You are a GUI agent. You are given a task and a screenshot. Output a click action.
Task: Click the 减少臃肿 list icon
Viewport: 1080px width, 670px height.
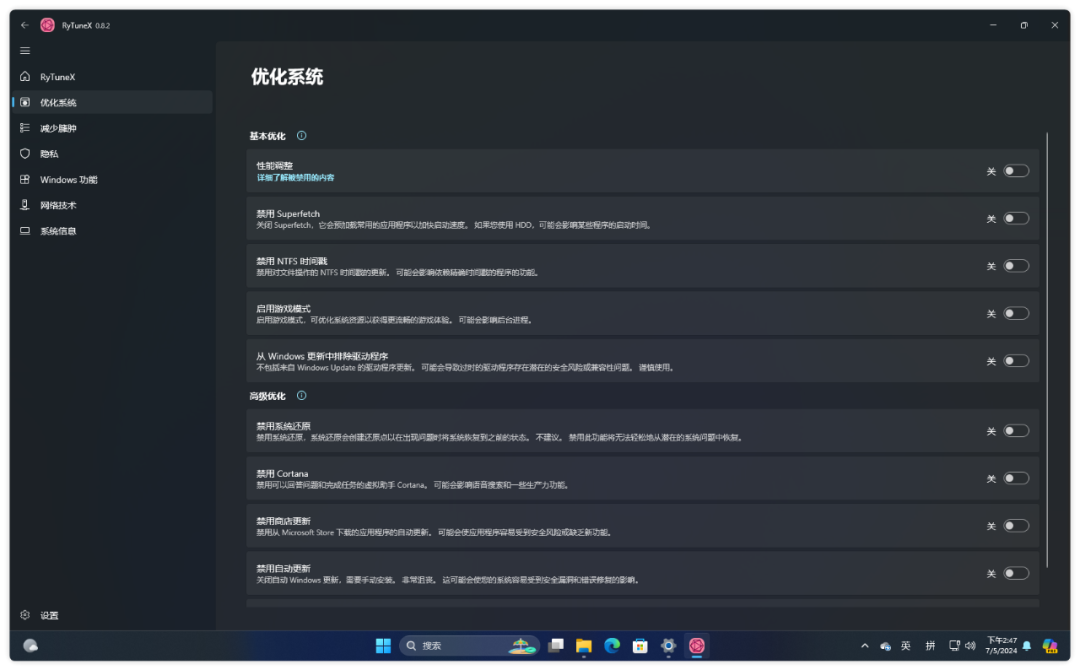(25, 127)
